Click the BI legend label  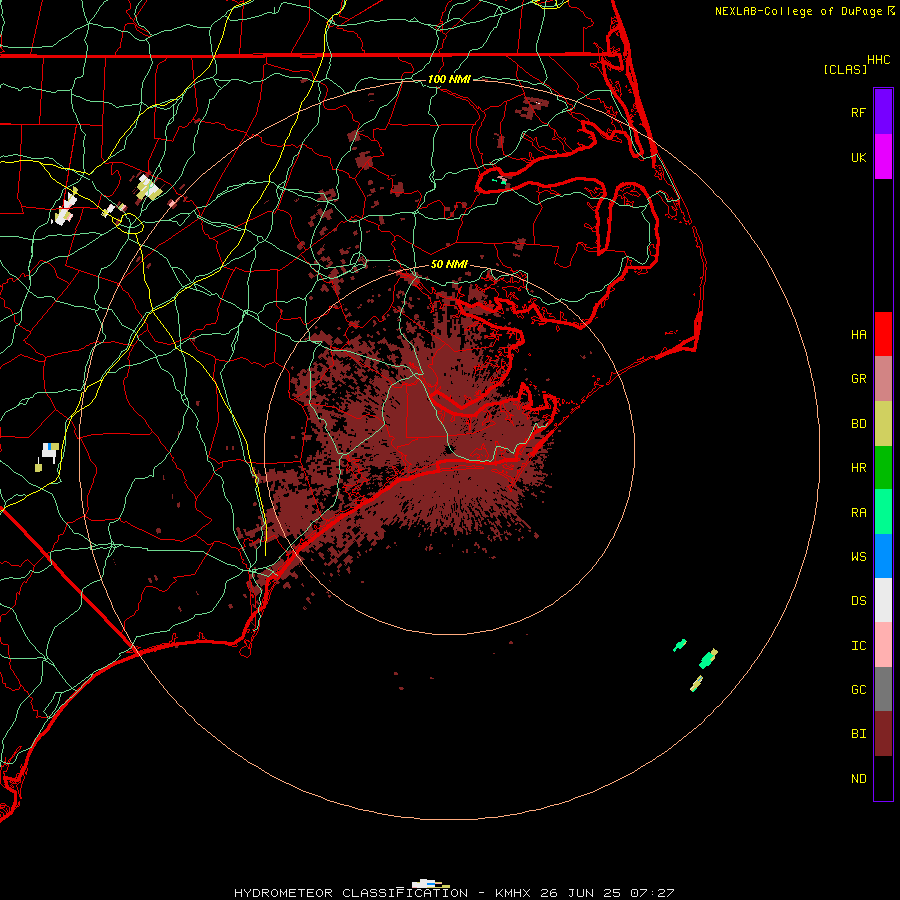[x=858, y=734]
